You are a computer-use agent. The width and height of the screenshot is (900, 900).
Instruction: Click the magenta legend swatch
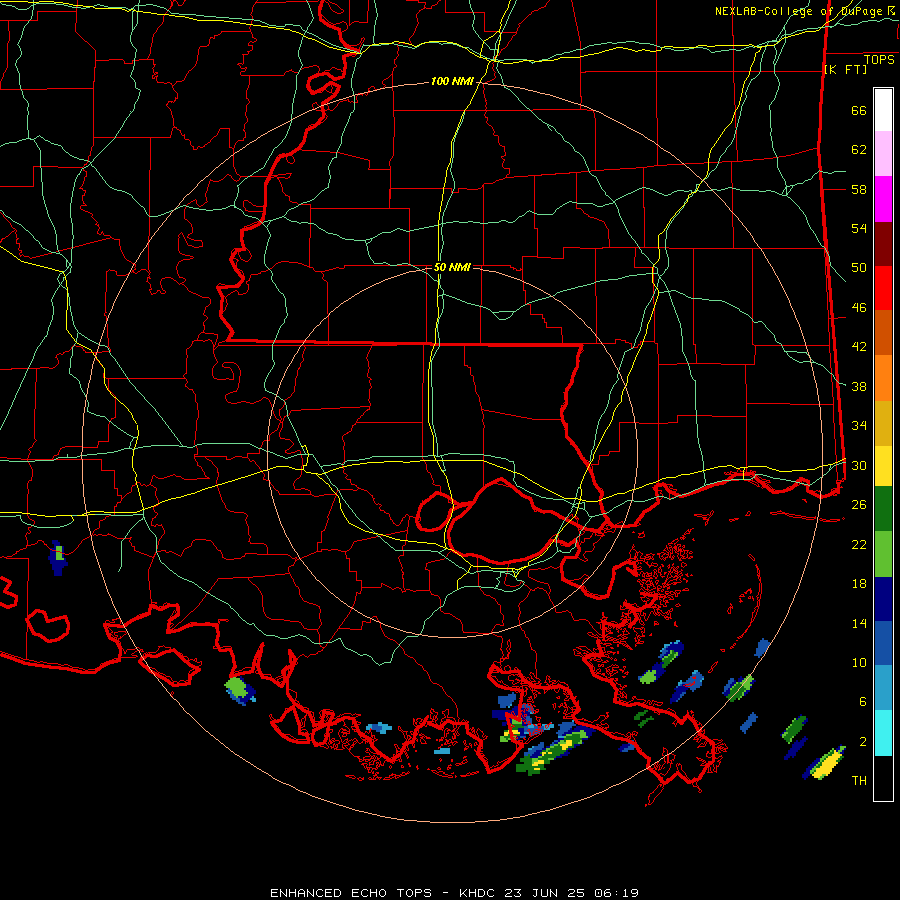[883, 199]
